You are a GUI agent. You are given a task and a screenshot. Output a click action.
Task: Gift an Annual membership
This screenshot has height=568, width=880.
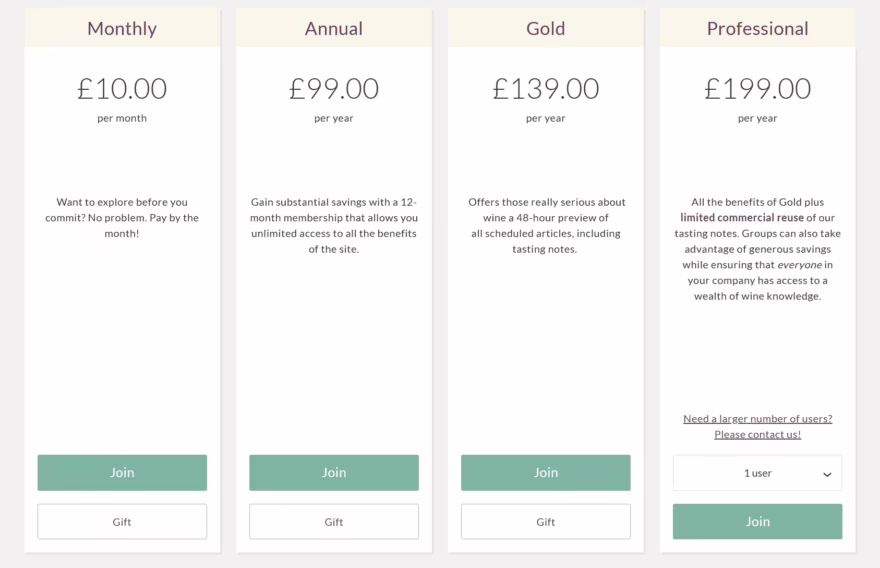point(334,521)
